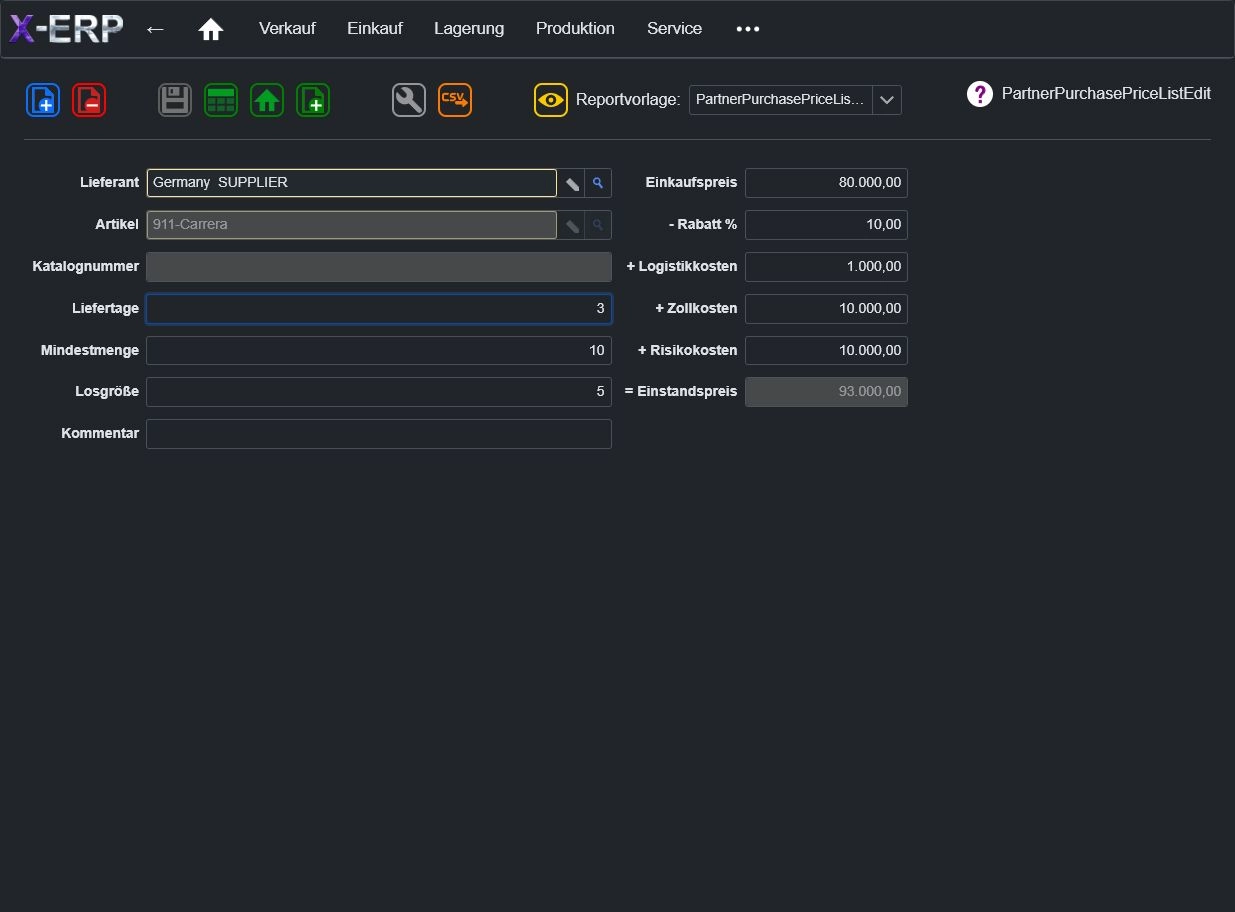Click the Lieferant label
The image size is (1235, 912).
click(110, 183)
